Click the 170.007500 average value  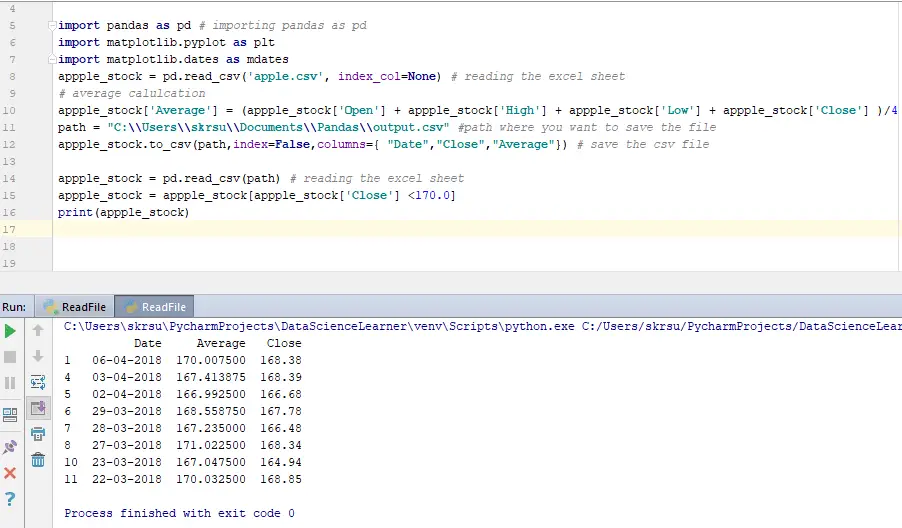click(x=211, y=360)
